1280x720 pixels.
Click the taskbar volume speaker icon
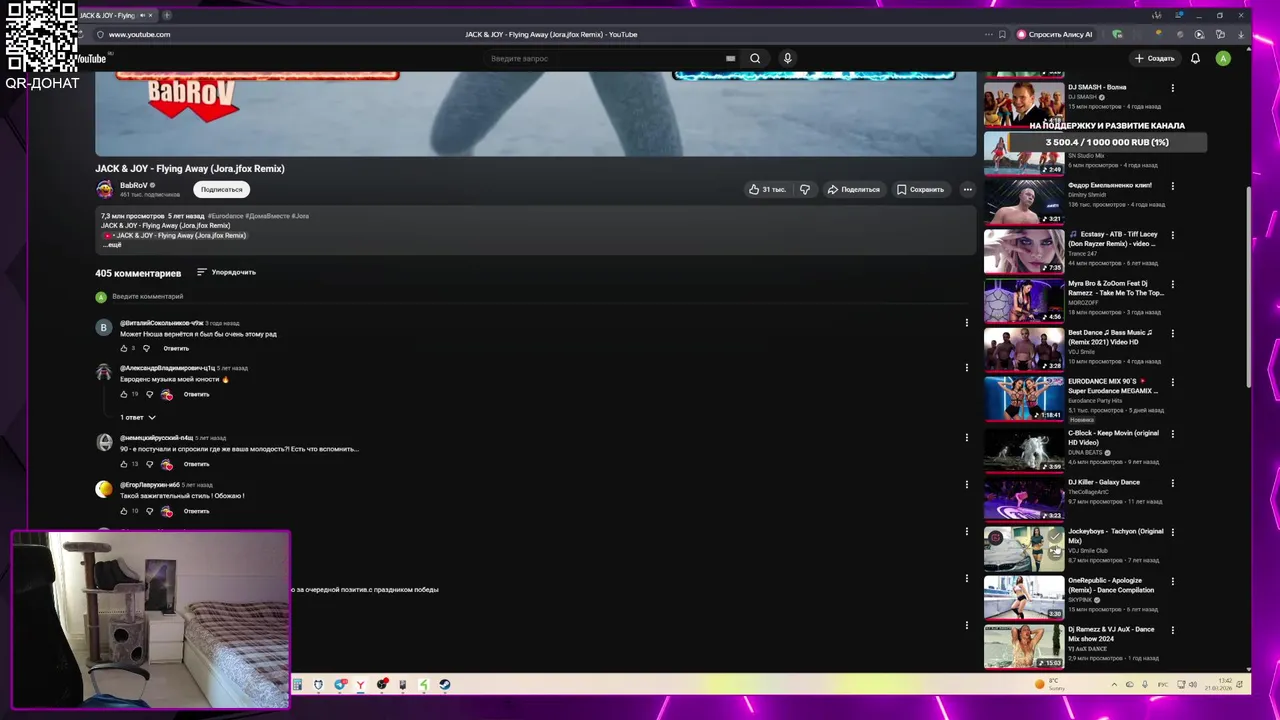(1193, 685)
